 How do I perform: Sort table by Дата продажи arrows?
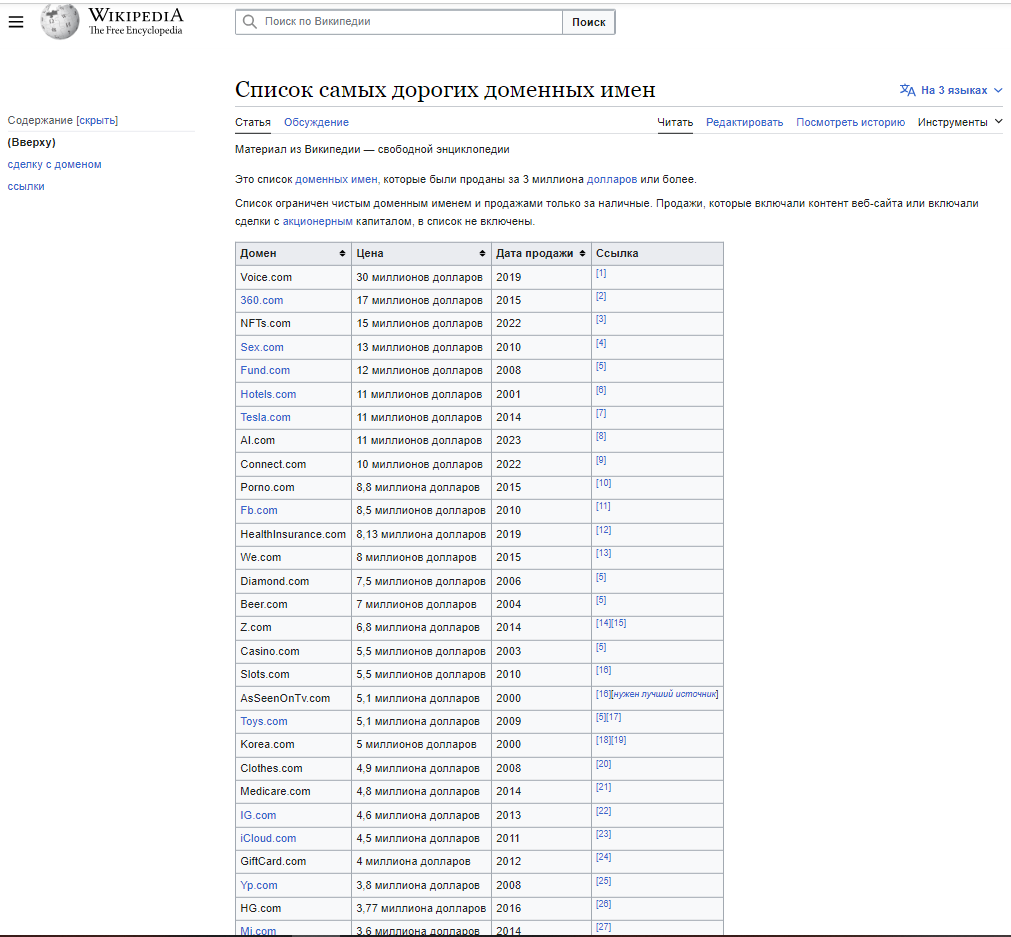pos(582,253)
